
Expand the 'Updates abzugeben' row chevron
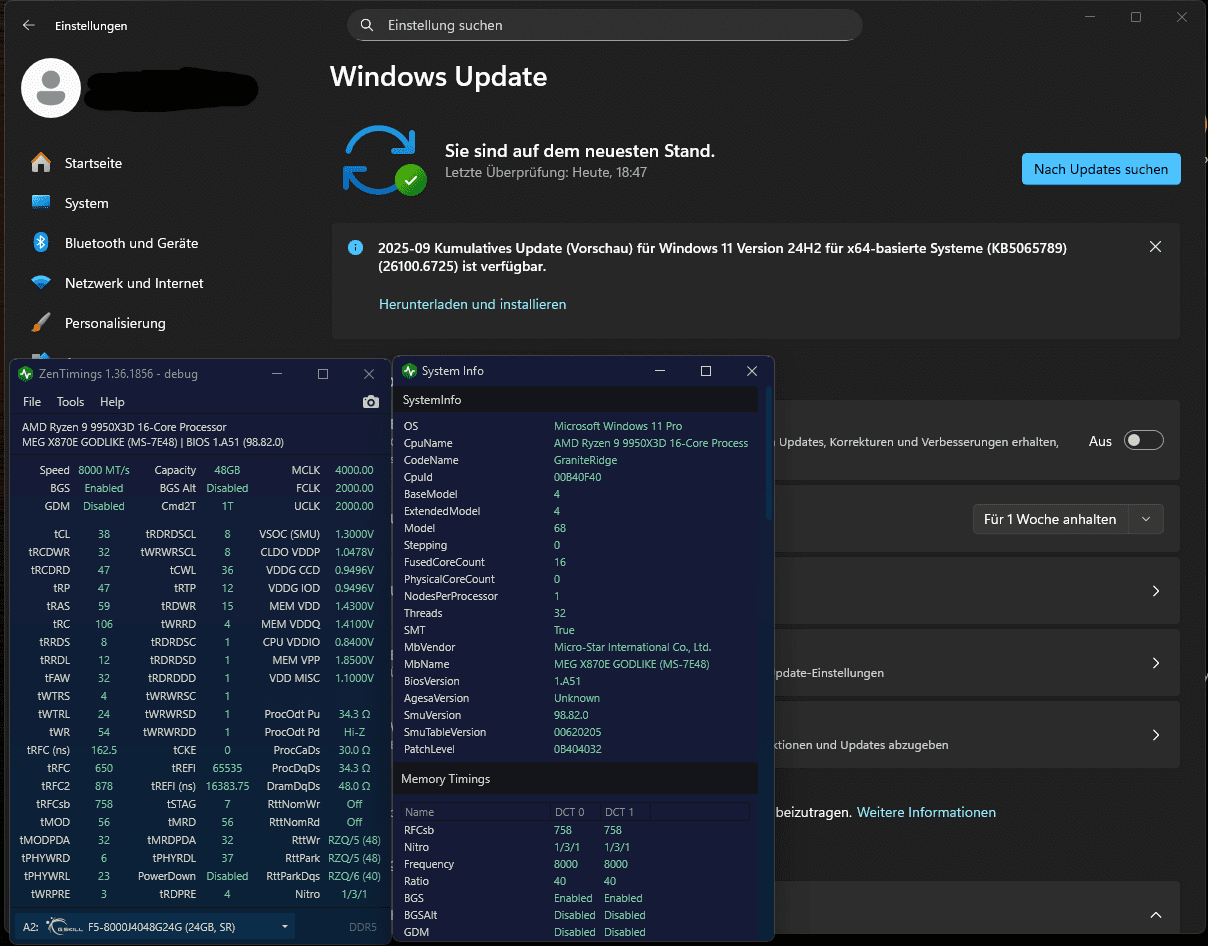coord(1155,735)
